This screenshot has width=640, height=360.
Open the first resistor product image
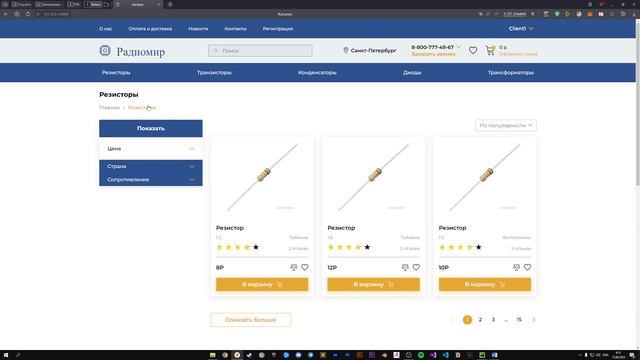[x=262, y=178]
